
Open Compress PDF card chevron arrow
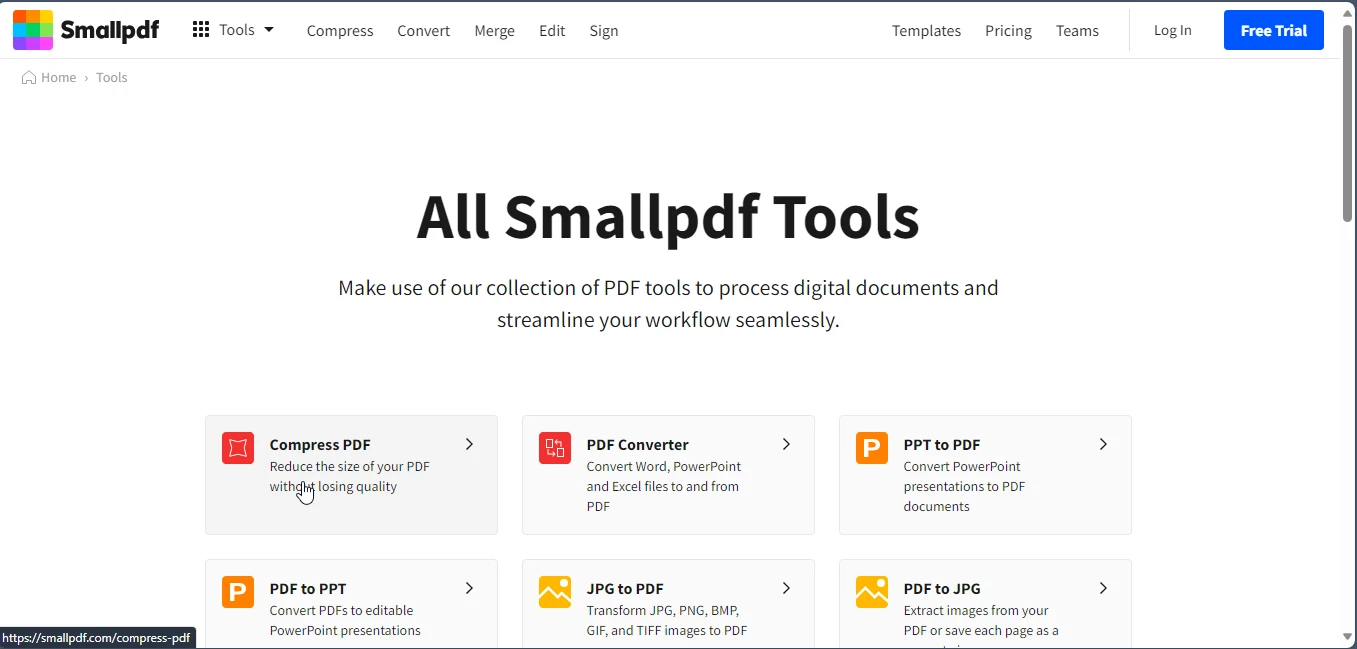(469, 444)
